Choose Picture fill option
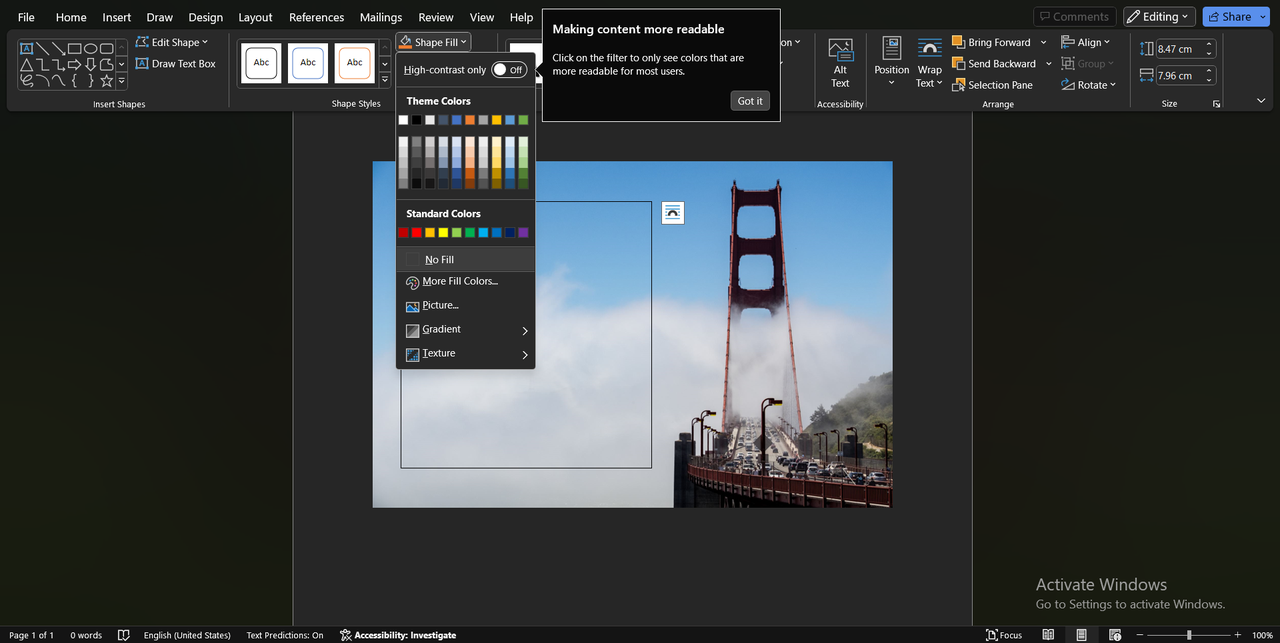Screen dimensions: 1280x643 click(466, 305)
